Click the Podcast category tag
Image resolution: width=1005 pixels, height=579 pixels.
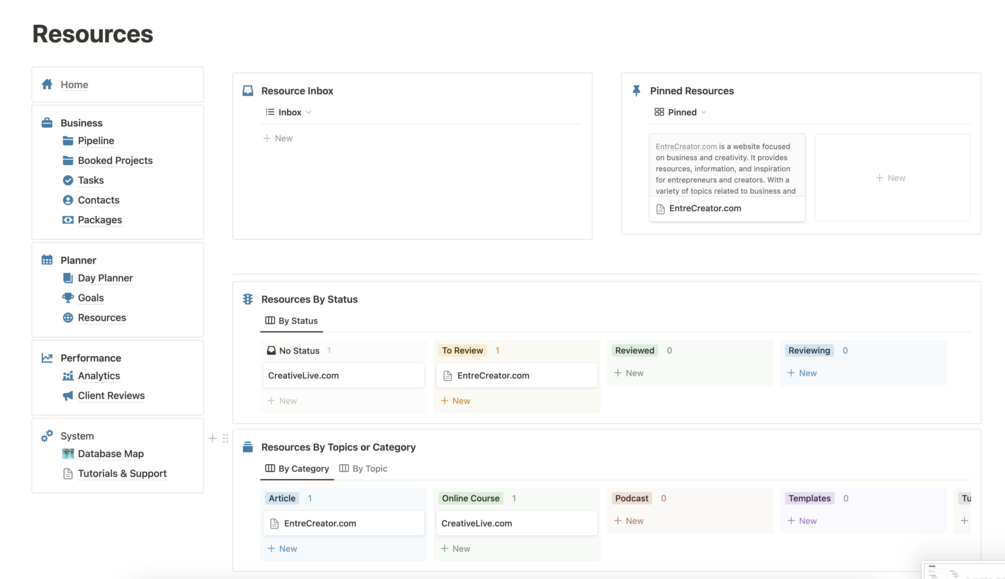[x=631, y=498]
